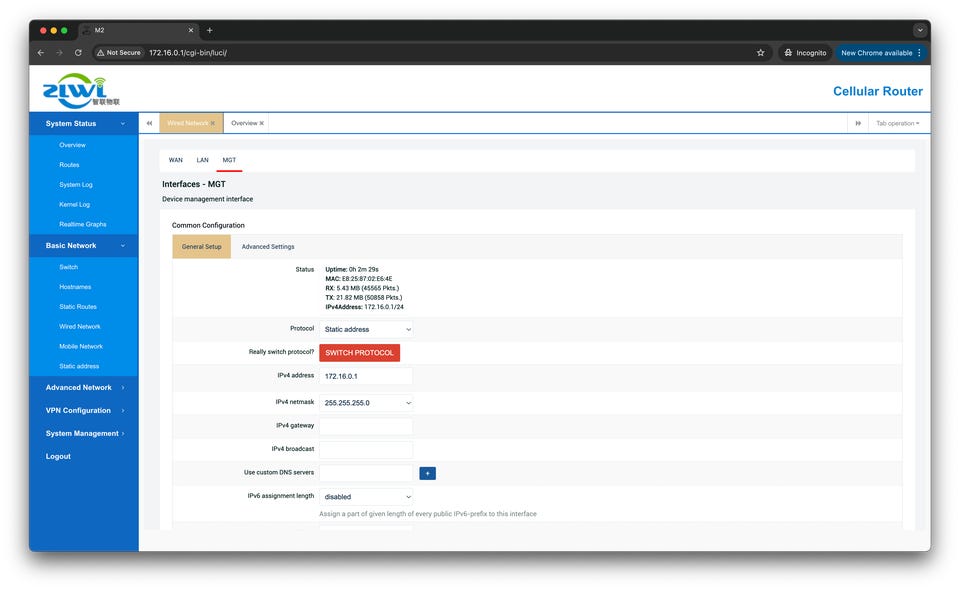Click the address bar URL 172.16.0.1

188,53
